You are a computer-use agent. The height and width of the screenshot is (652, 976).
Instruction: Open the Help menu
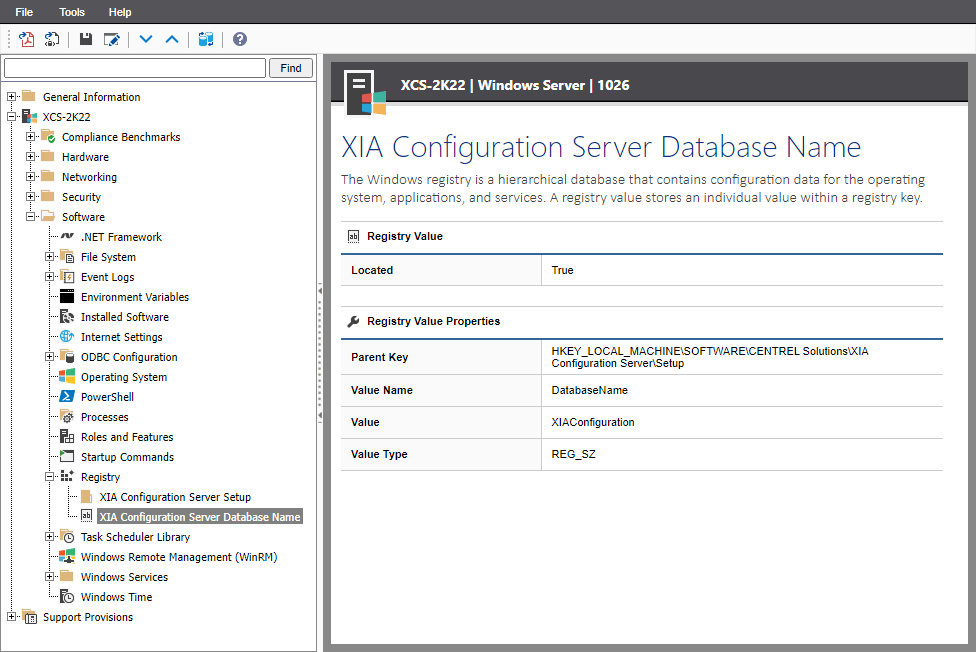point(120,12)
